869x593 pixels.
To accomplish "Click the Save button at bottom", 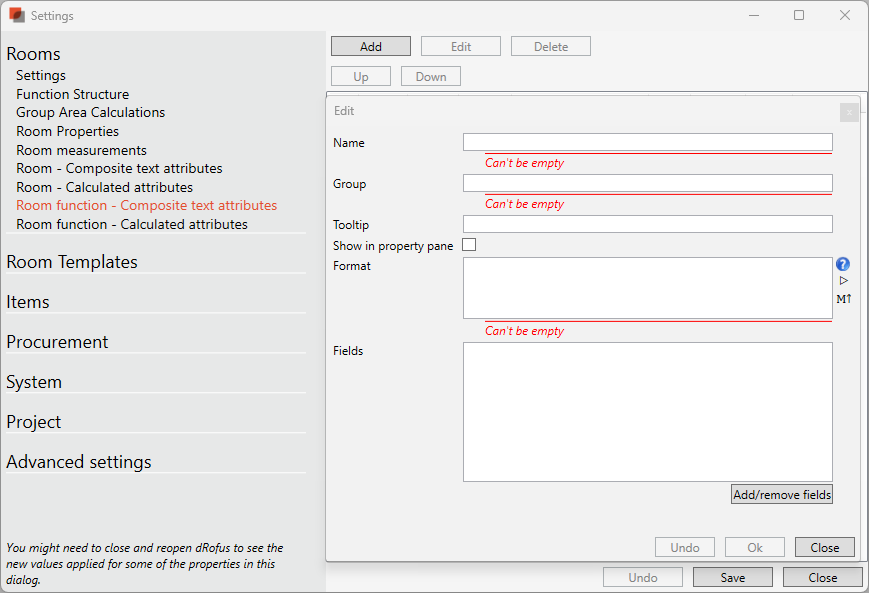I will click(x=732, y=577).
